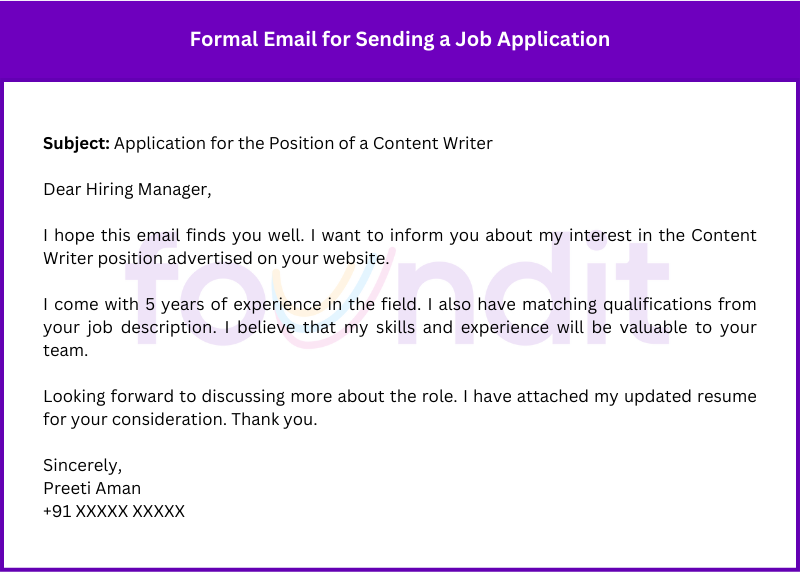Image resolution: width=800 pixels, height=572 pixels.
Task: Click the word 'team.' ending second paragraph
Action: pos(66,350)
